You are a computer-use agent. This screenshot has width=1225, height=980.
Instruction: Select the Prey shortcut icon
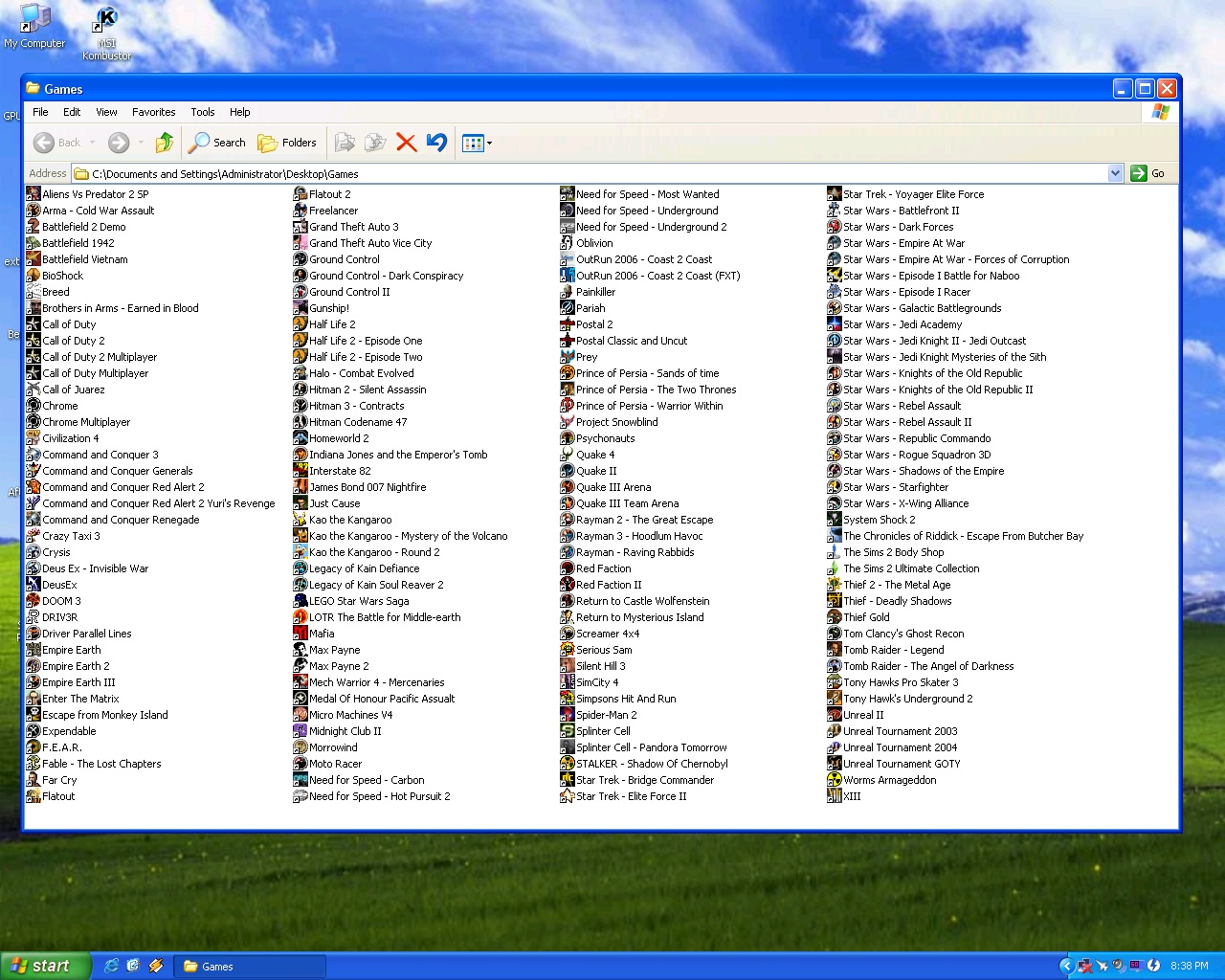coord(568,357)
